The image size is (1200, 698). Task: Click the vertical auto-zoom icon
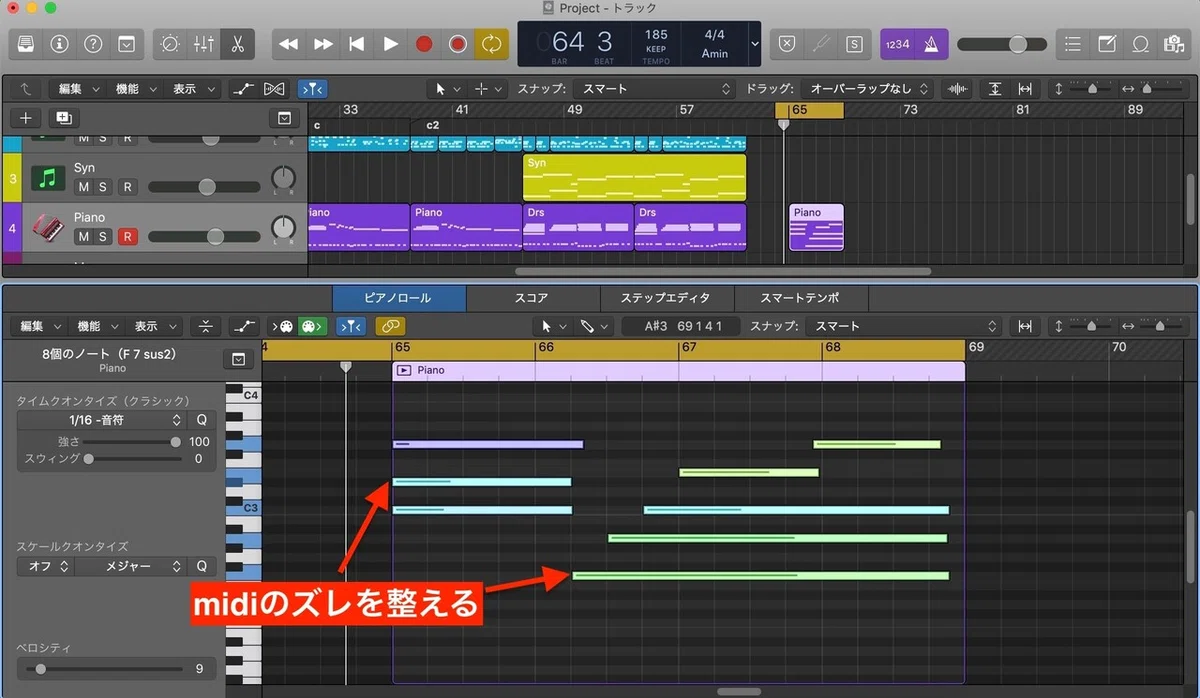(x=994, y=89)
